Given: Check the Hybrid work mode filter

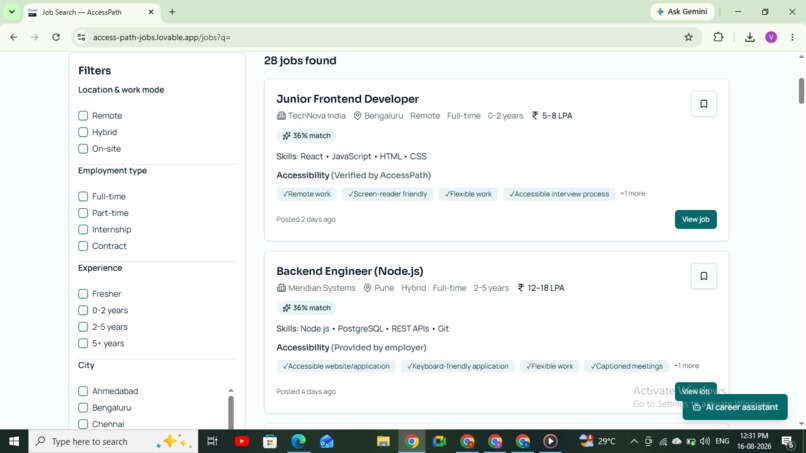Looking at the screenshot, I should click(x=83, y=132).
